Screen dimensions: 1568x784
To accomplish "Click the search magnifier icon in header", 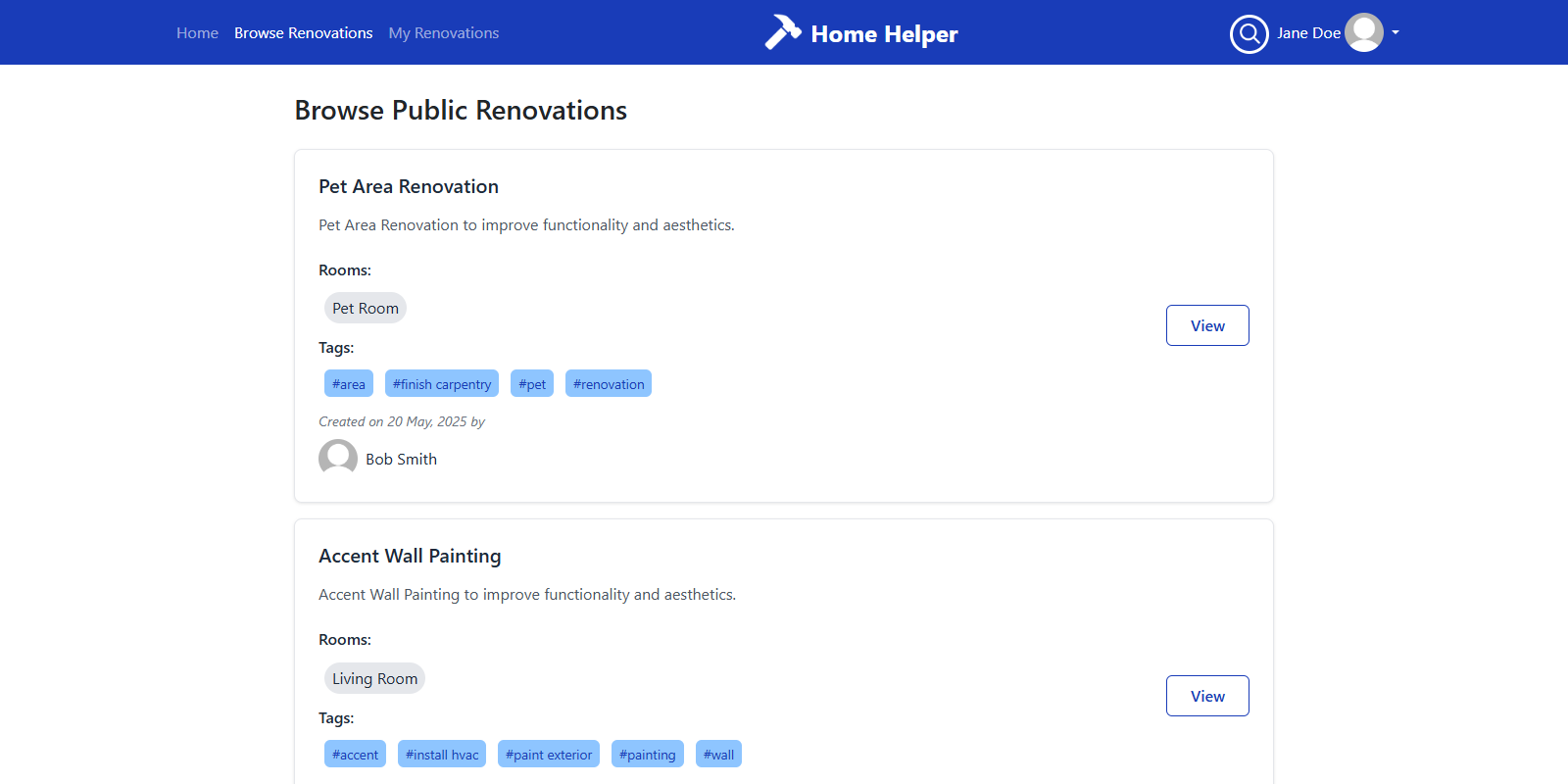I will (1249, 33).
